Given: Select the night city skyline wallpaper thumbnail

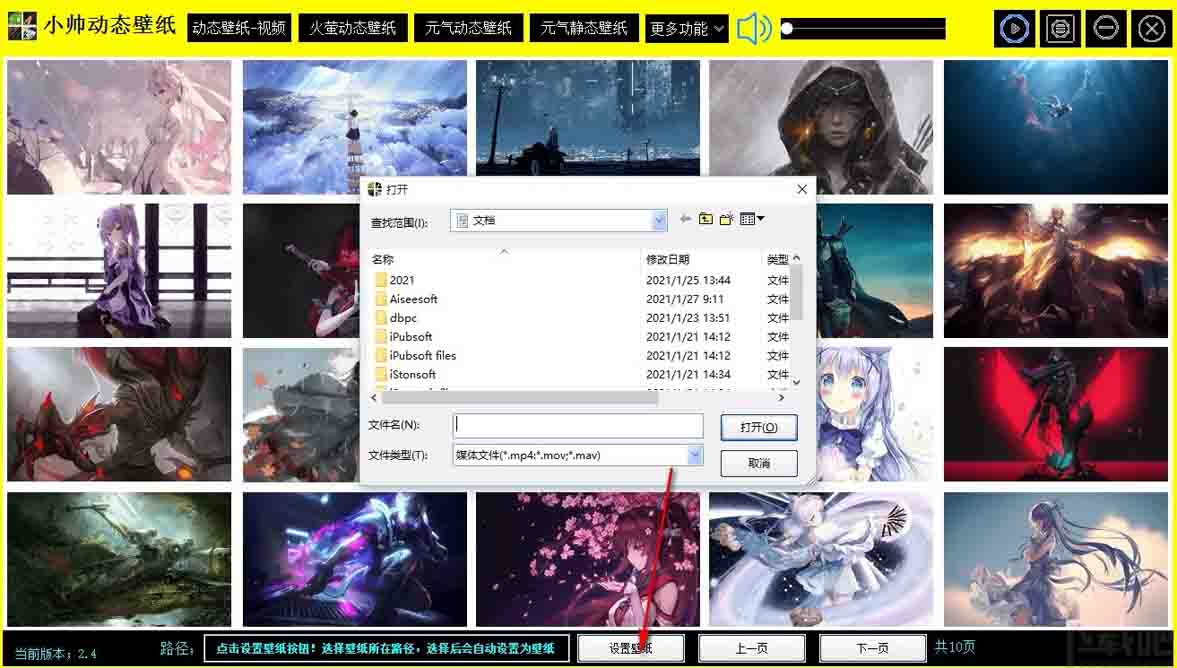Looking at the screenshot, I should click(588, 118).
